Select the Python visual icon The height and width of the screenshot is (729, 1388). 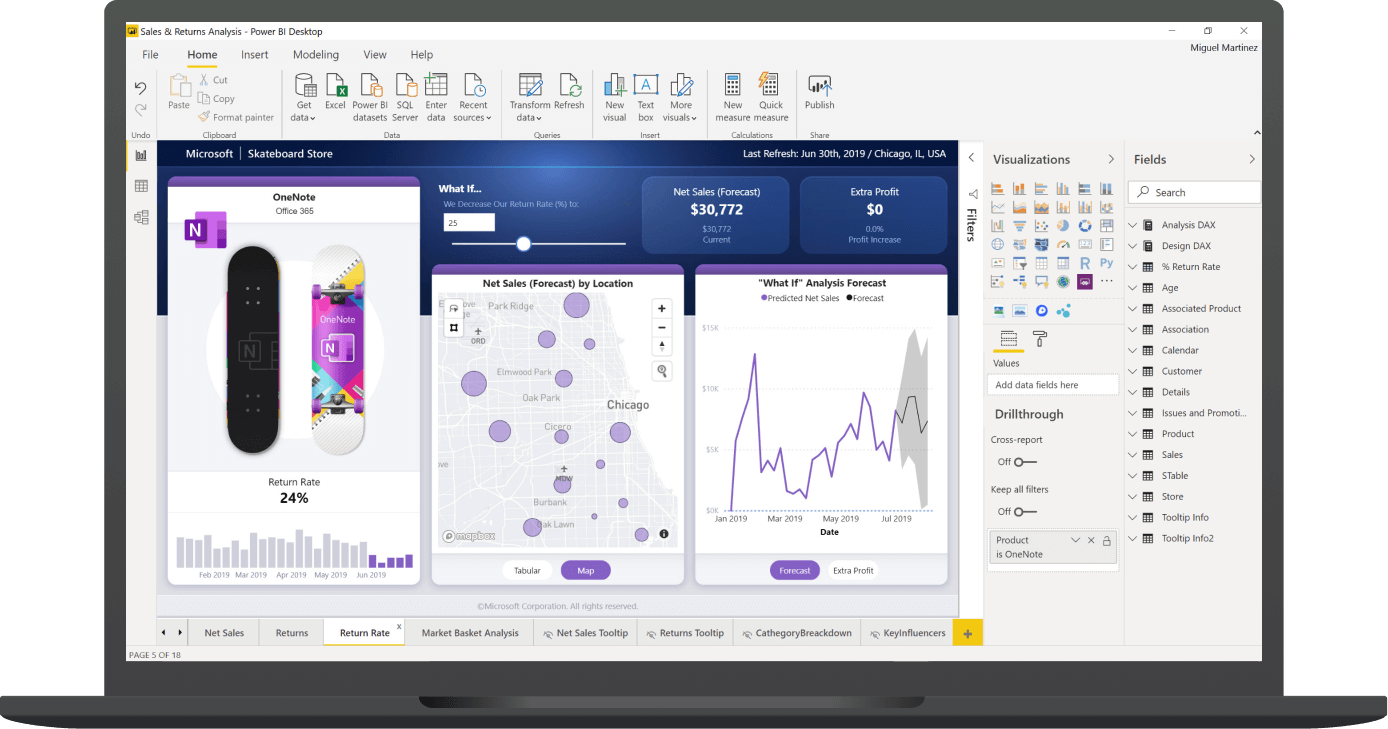coord(1106,263)
